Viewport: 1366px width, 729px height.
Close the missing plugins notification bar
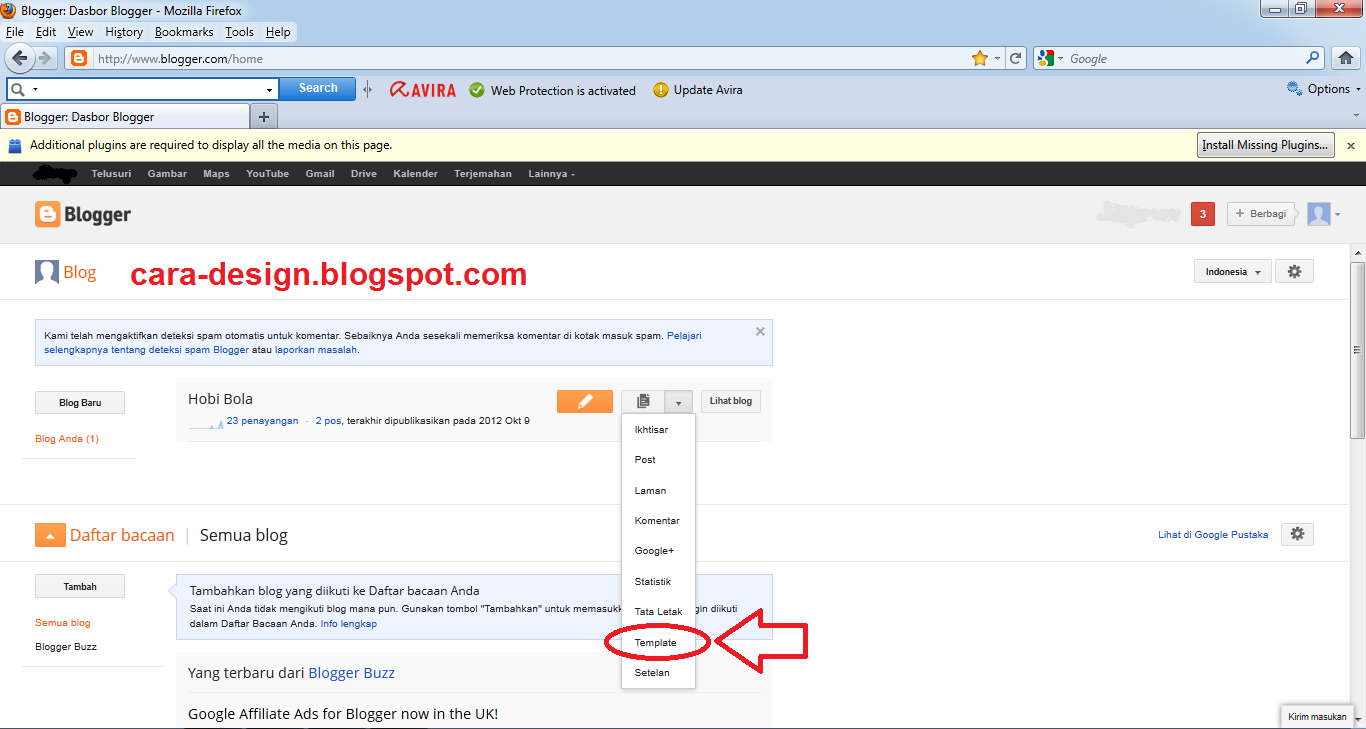1350,146
